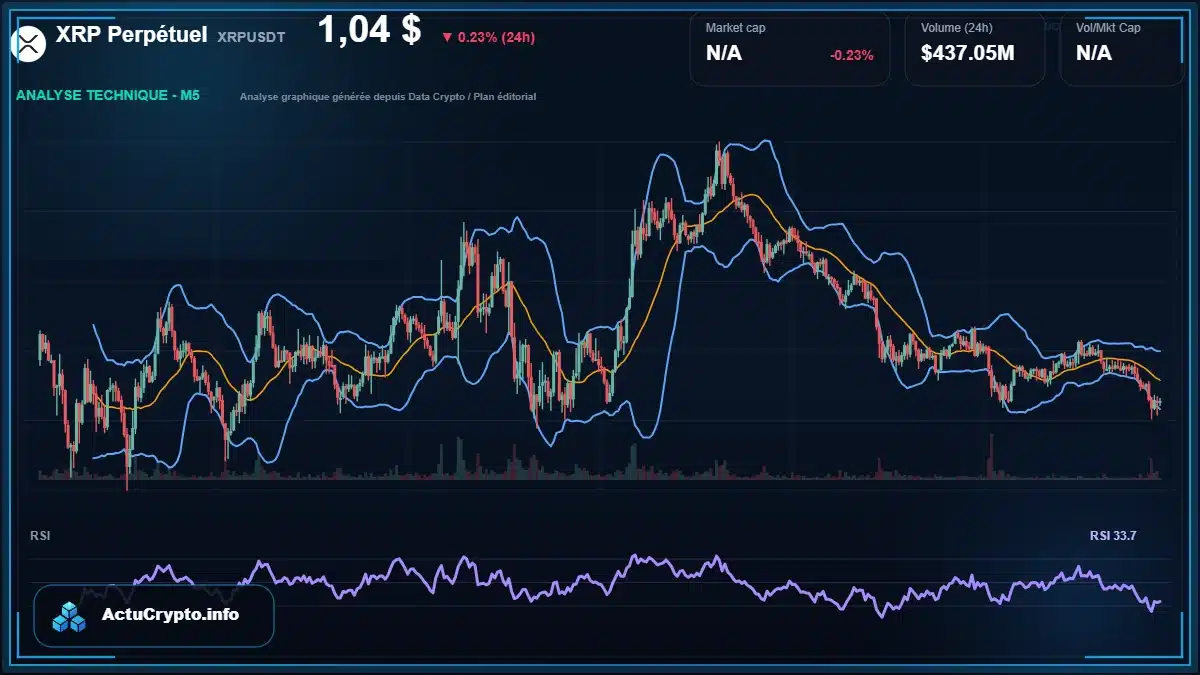This screenshot has height=675, width=1200.
Task: Click the 1,04 $ price value
Action: click(369, 31)
